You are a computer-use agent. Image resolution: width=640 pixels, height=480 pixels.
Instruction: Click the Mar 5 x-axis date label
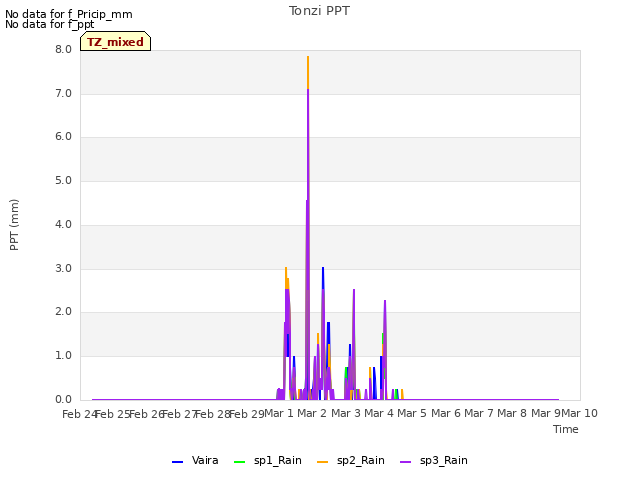[x=412, y=413]
